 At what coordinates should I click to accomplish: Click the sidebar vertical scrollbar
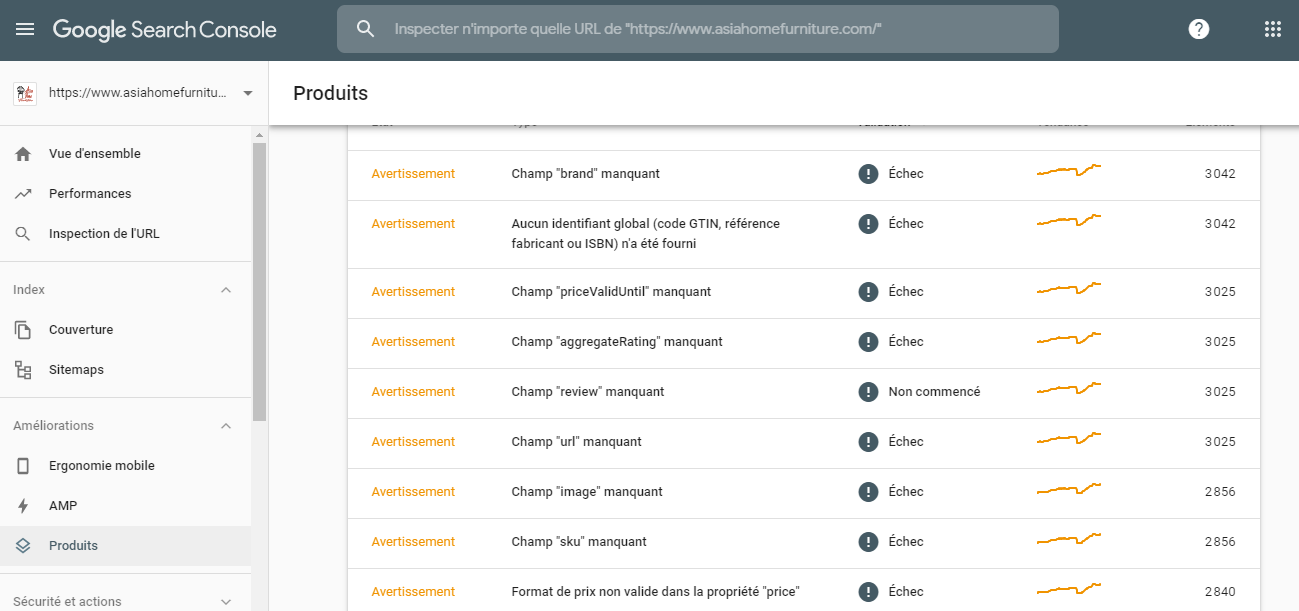pyautogui.click(x=260, y=280)
